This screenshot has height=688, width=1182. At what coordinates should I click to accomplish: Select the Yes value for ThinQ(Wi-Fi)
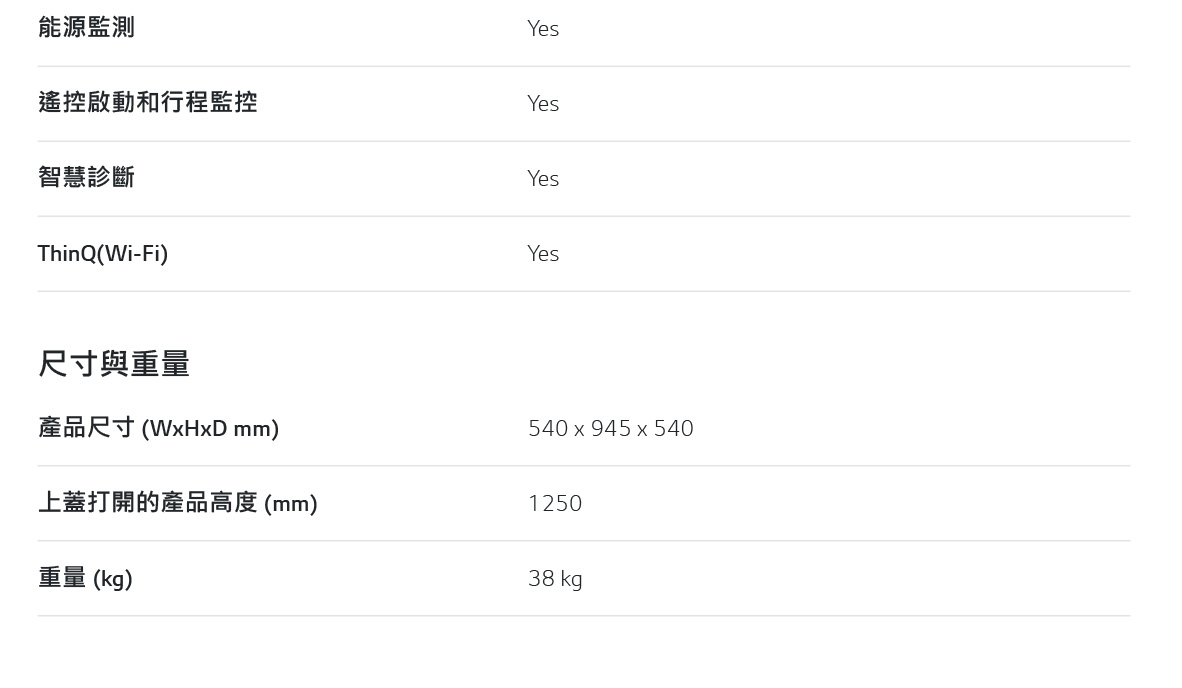(543, 253)
